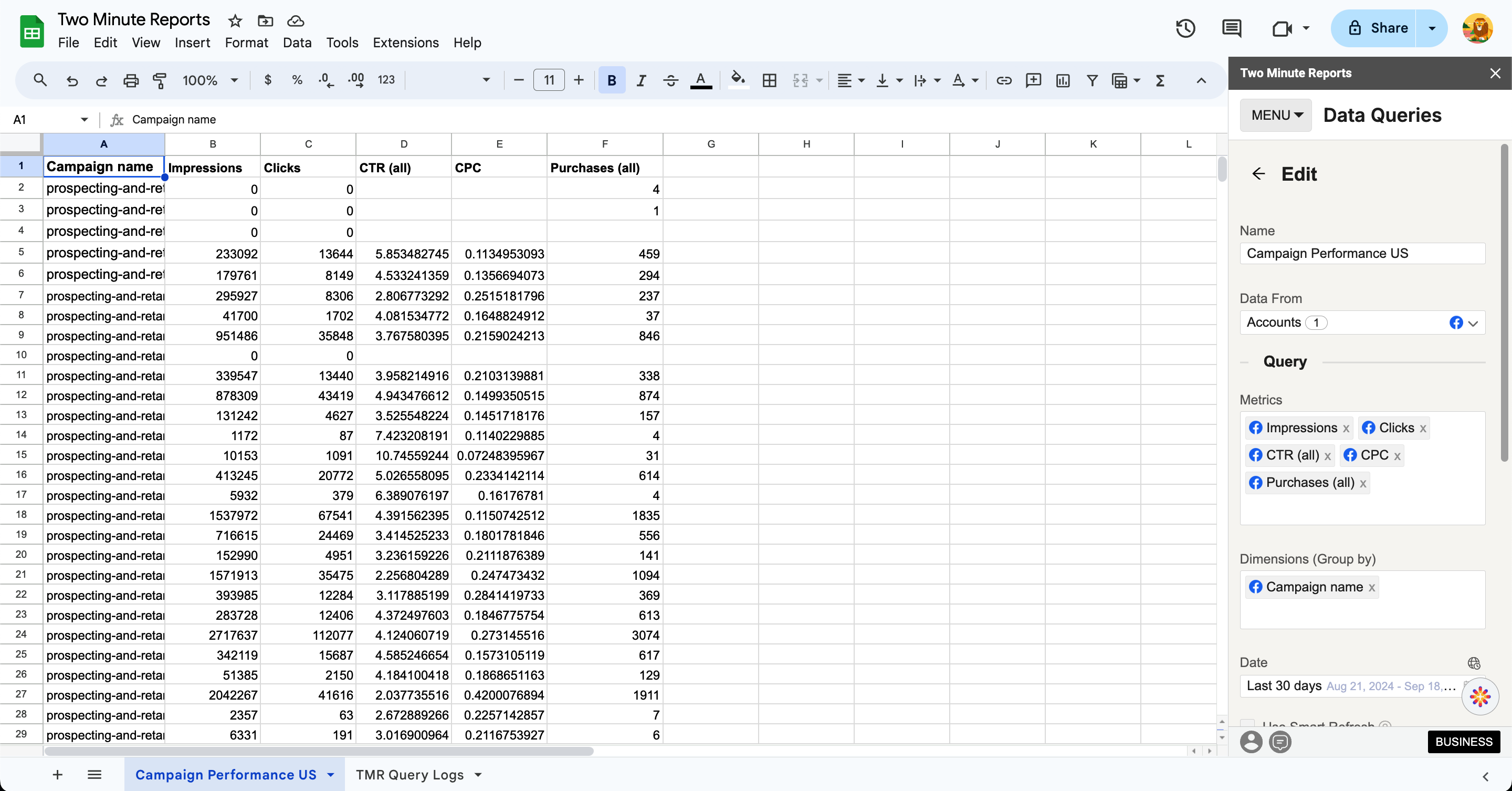The image size is (1512, 791).
Task: Remove the Clicks metric
Action: (1423, 429)
